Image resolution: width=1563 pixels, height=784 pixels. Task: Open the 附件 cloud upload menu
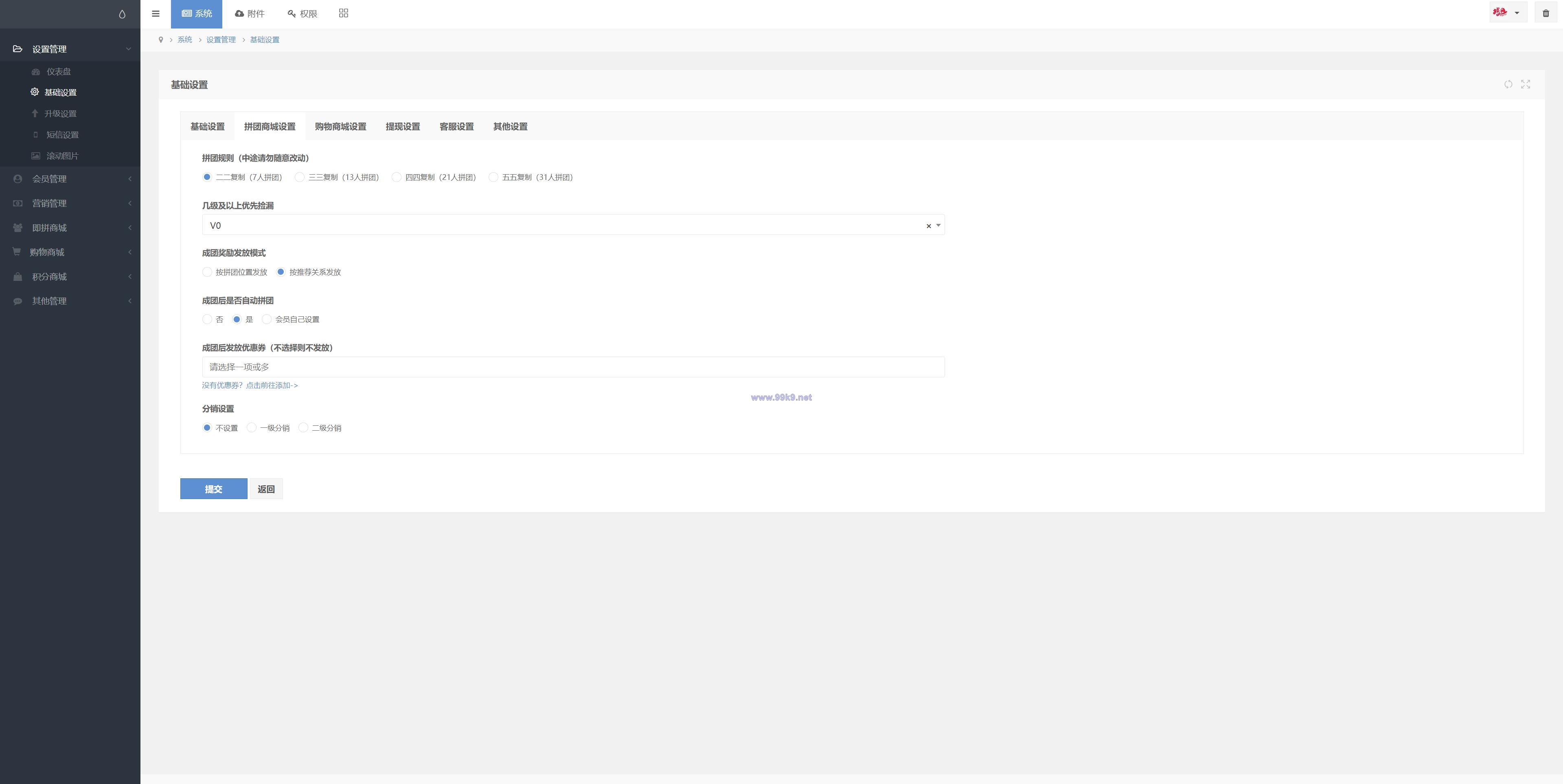click(250, 13)
